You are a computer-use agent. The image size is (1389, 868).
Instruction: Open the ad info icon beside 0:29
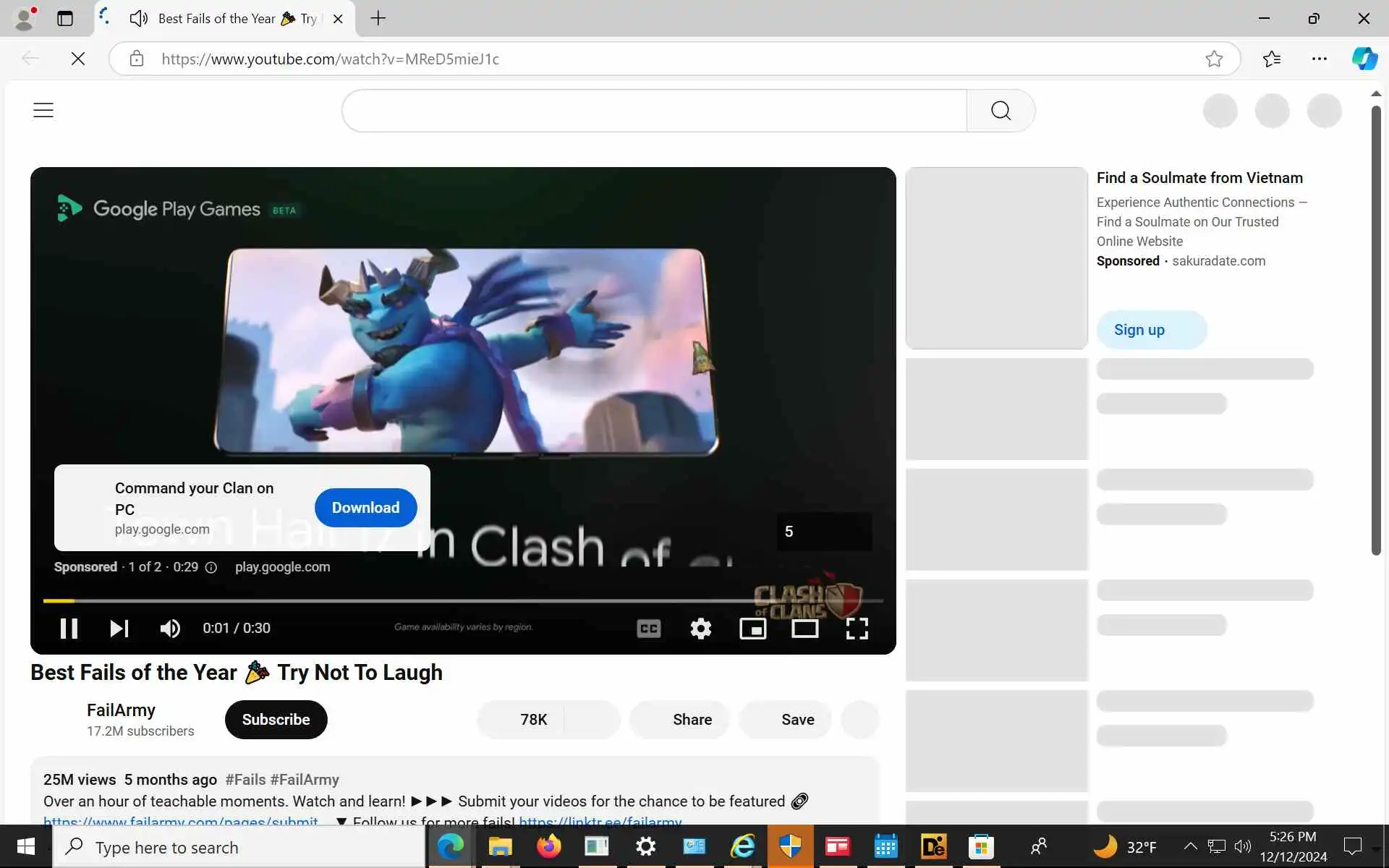tap(211, 567)
